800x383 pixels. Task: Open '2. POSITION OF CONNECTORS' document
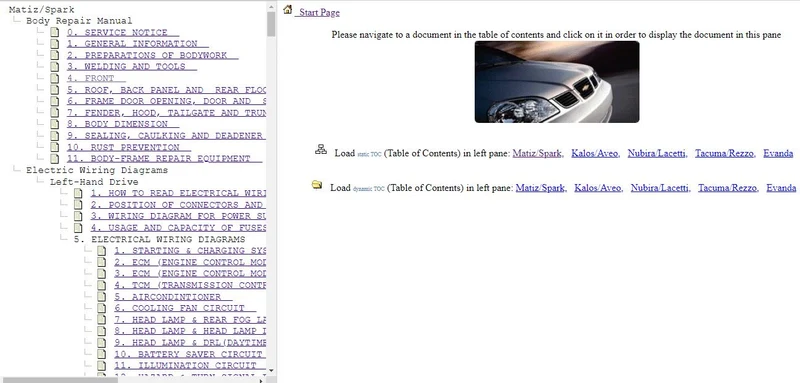point(179,205)
